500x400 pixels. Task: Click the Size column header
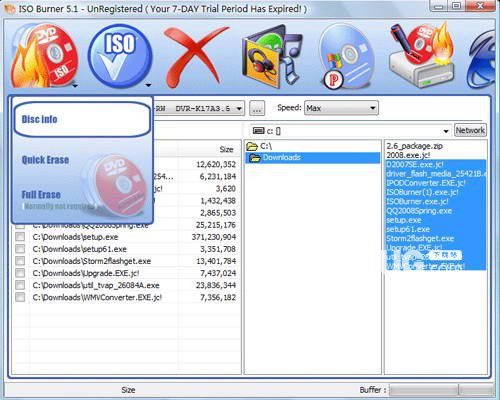[x=226, y=149]
